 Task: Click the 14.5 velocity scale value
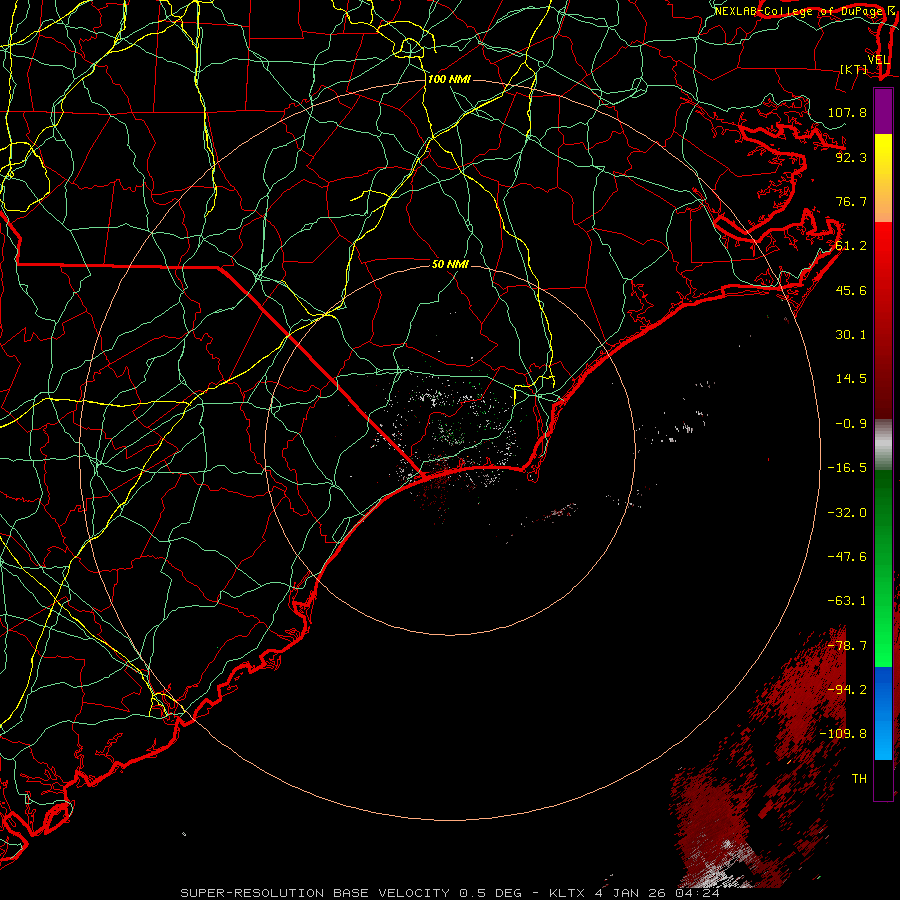(851, 379)
